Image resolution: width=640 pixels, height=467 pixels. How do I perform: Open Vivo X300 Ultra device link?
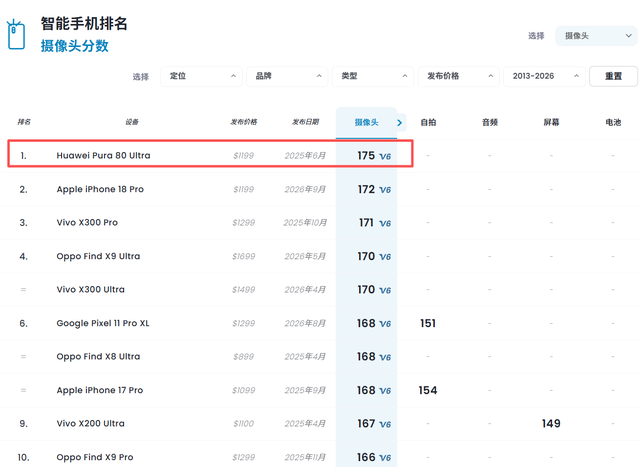90,289
